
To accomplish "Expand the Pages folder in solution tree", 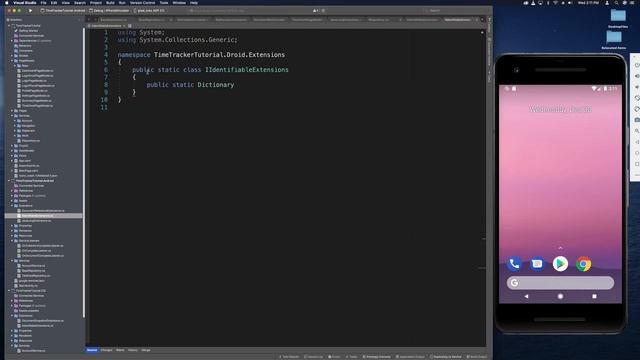I will [12, 111].
